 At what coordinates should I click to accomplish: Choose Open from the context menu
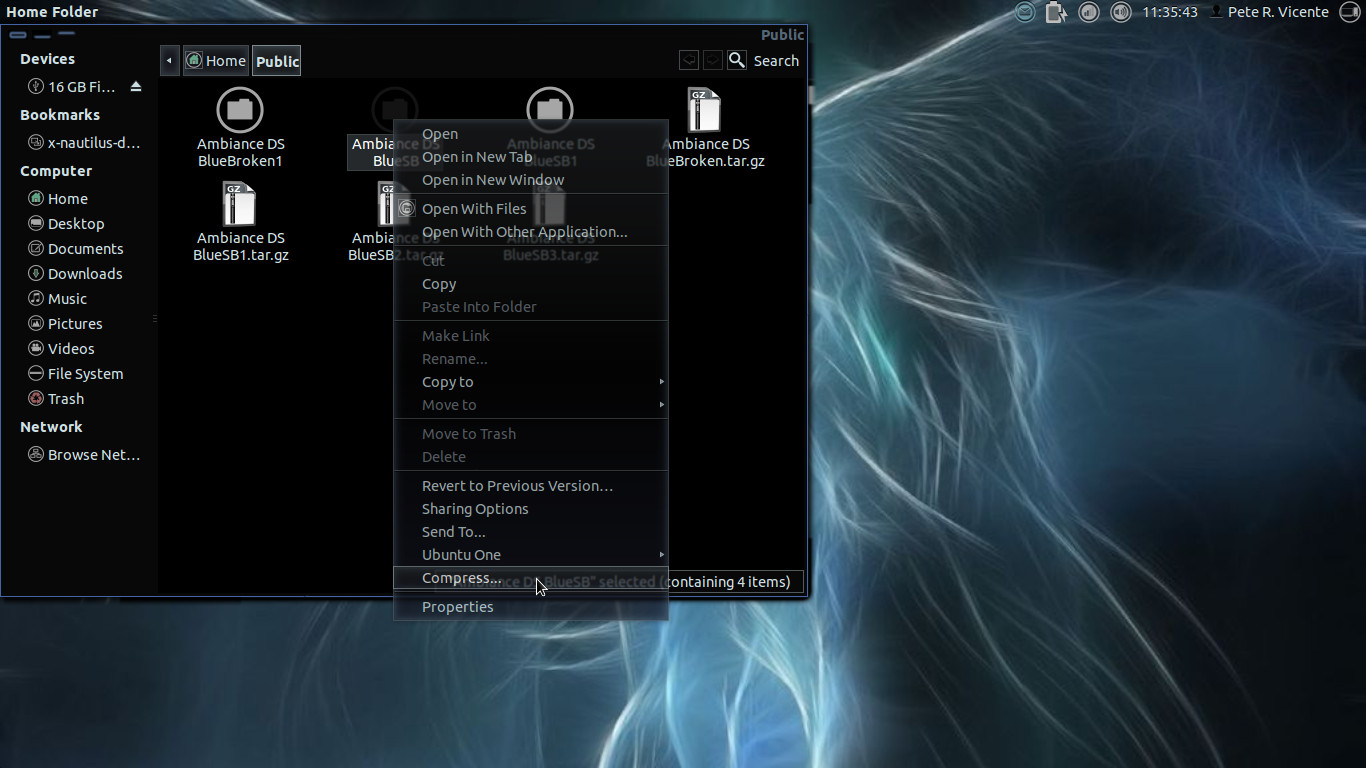531,134
